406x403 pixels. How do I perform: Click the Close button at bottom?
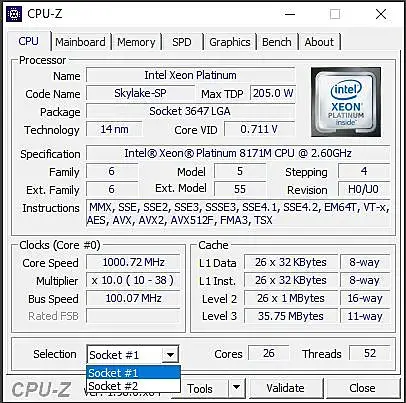click(x=362, y=388)
